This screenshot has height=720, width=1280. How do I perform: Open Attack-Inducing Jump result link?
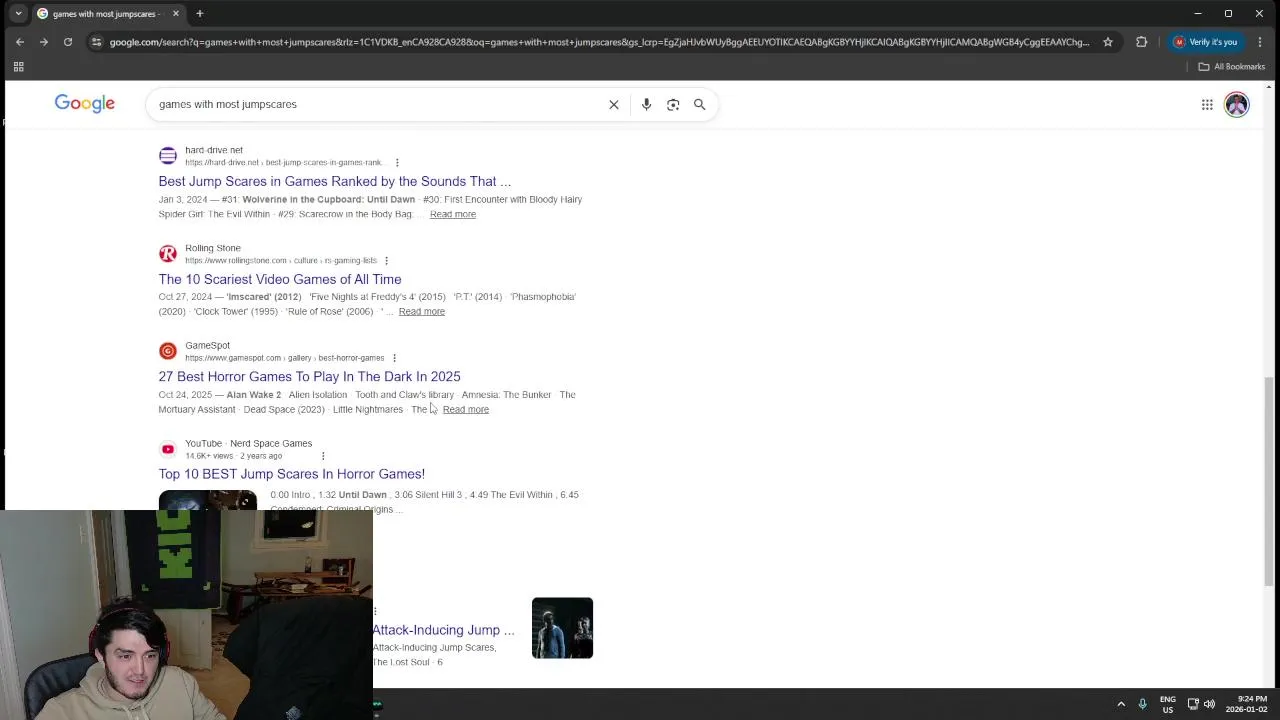(x=443, y=630)
